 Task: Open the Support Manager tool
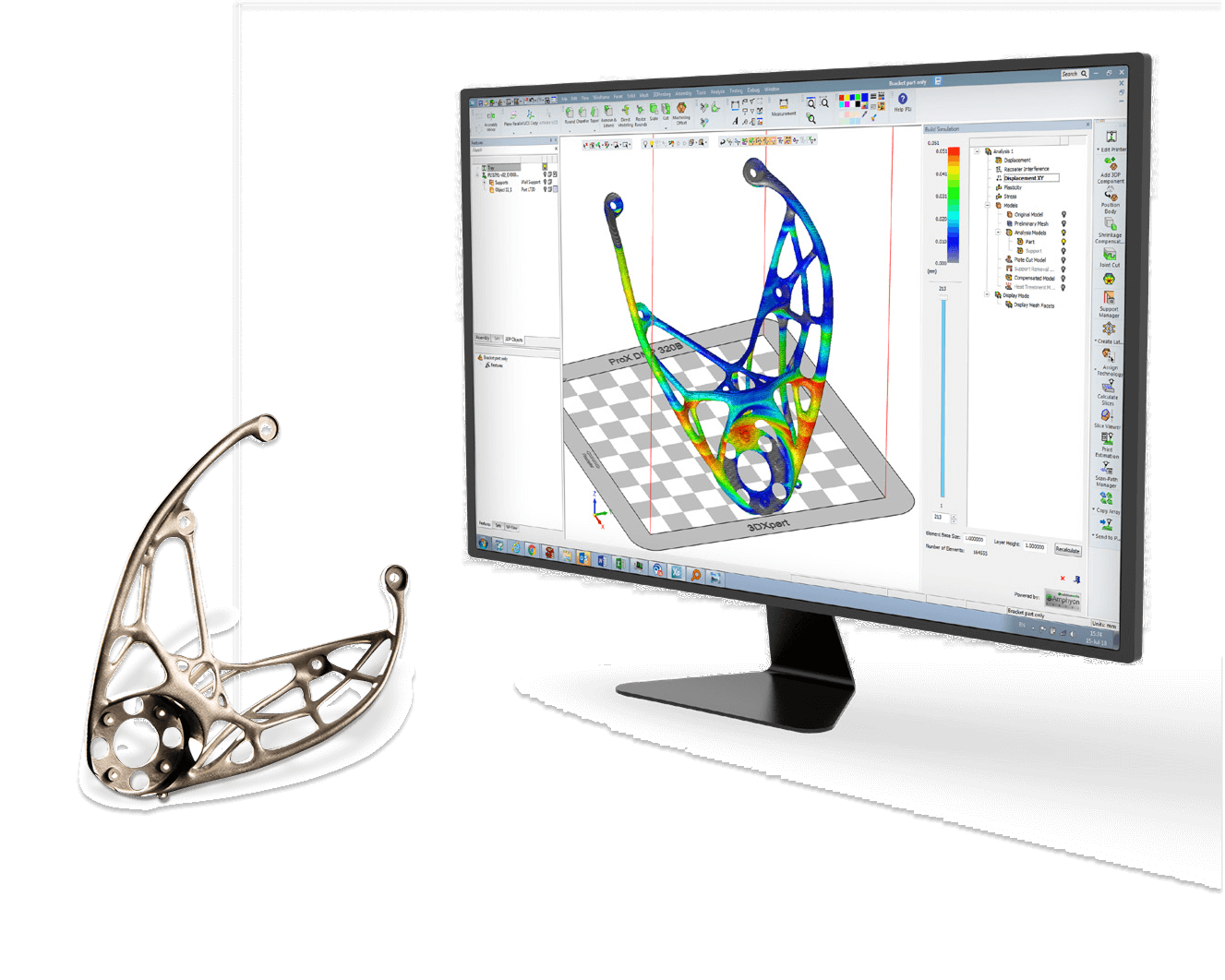click(x=1109, y=298)
